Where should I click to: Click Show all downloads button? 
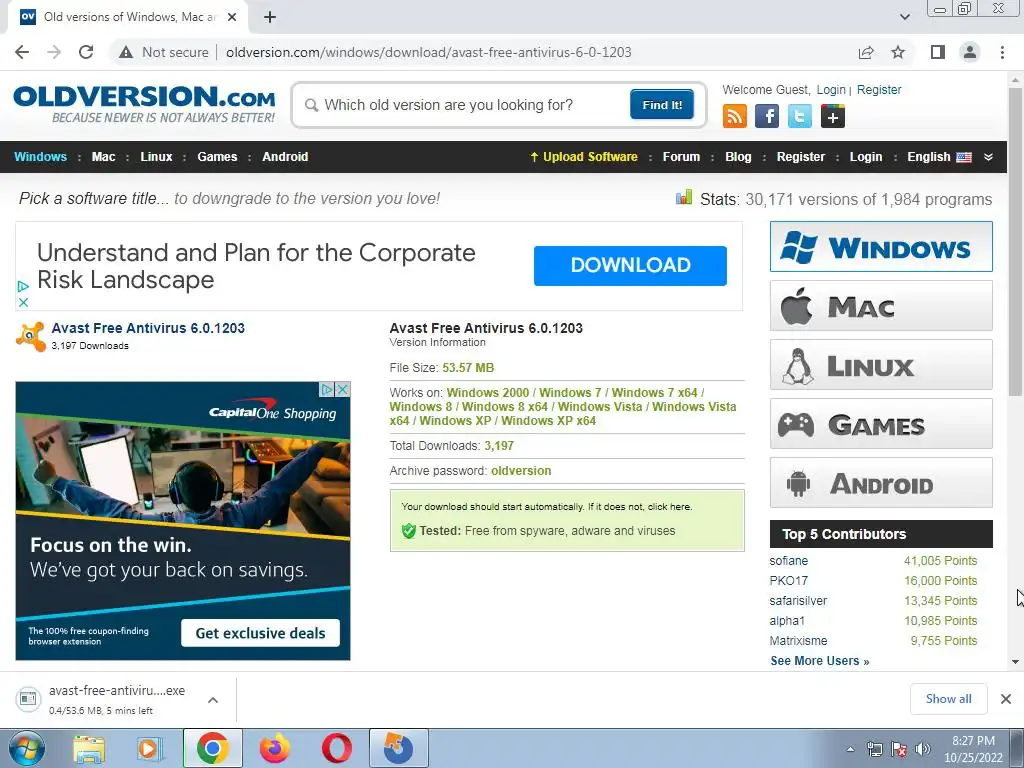point(948,699)
